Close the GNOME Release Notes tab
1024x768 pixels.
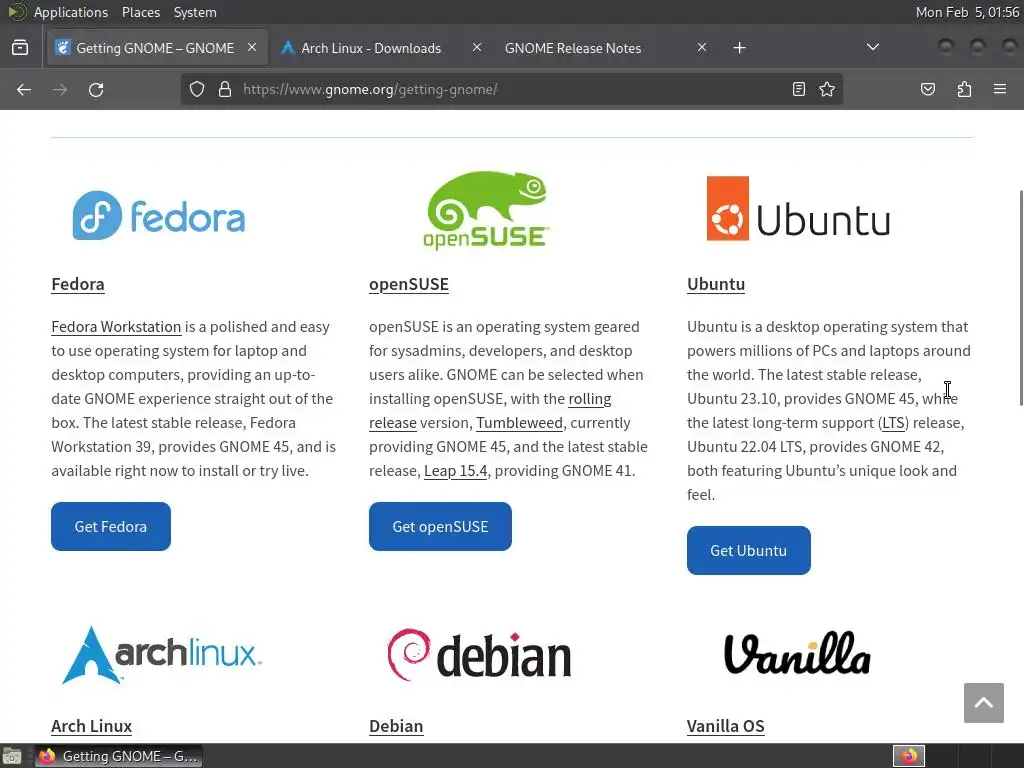pyautogui.click(x=701, y=47)
